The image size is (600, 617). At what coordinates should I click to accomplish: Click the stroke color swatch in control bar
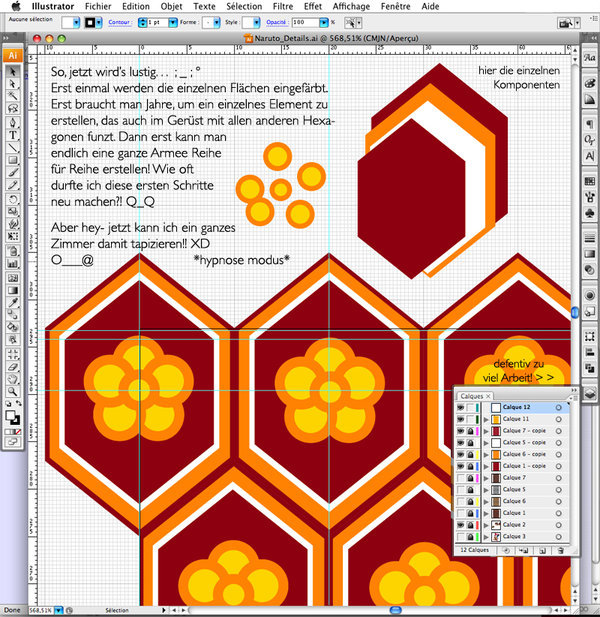pyautogui.click(x=90, y=22)
